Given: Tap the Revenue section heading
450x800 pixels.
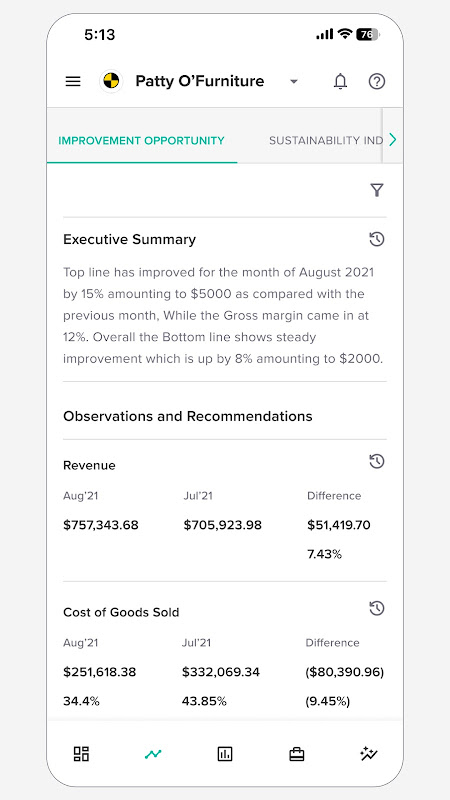Looking at the screenshot, I should pyautogui.click(x=89, y=465).
